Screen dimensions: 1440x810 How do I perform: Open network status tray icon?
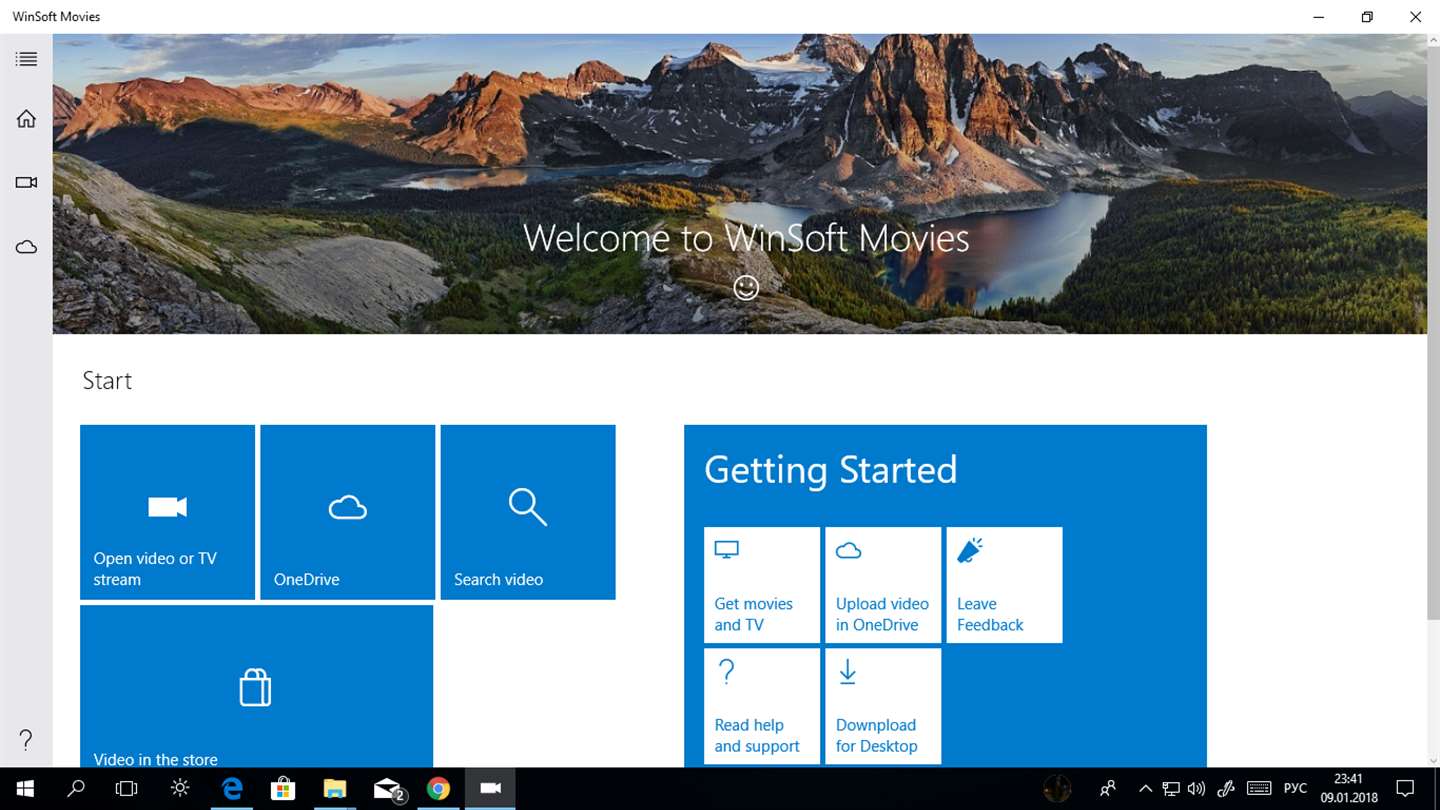pyautogui.click(x=1171, y=789)
